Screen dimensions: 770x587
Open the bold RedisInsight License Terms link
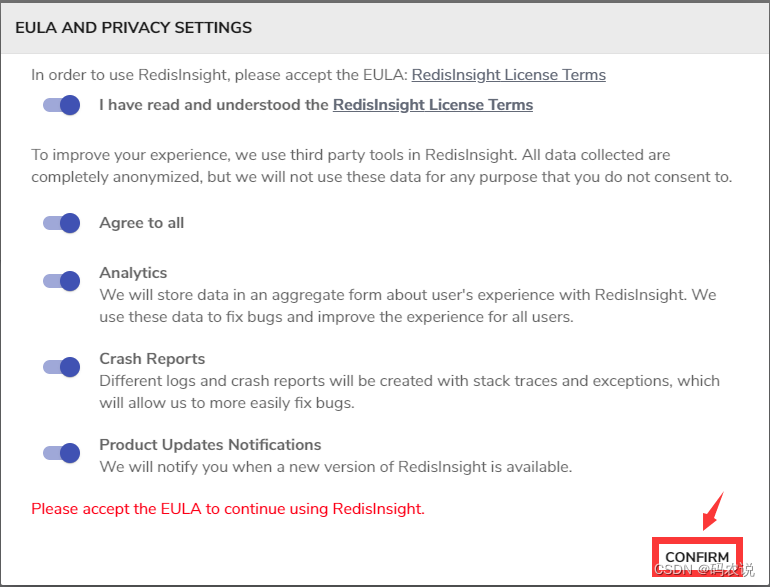tap(433, 105)
